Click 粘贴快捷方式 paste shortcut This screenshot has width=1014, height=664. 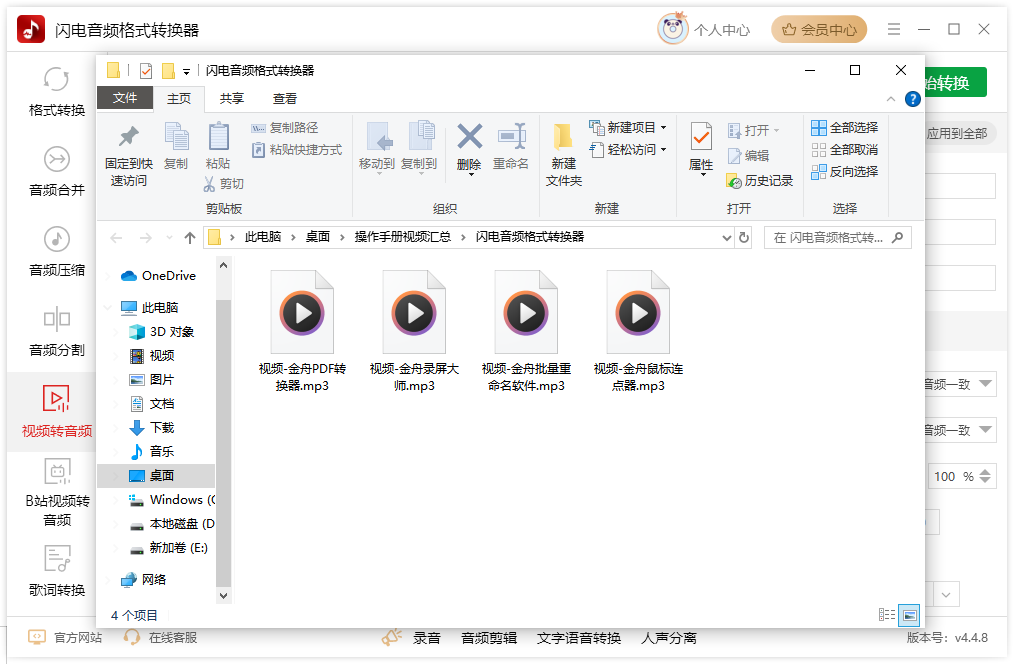pyautogui.click(x=297, y=150)
